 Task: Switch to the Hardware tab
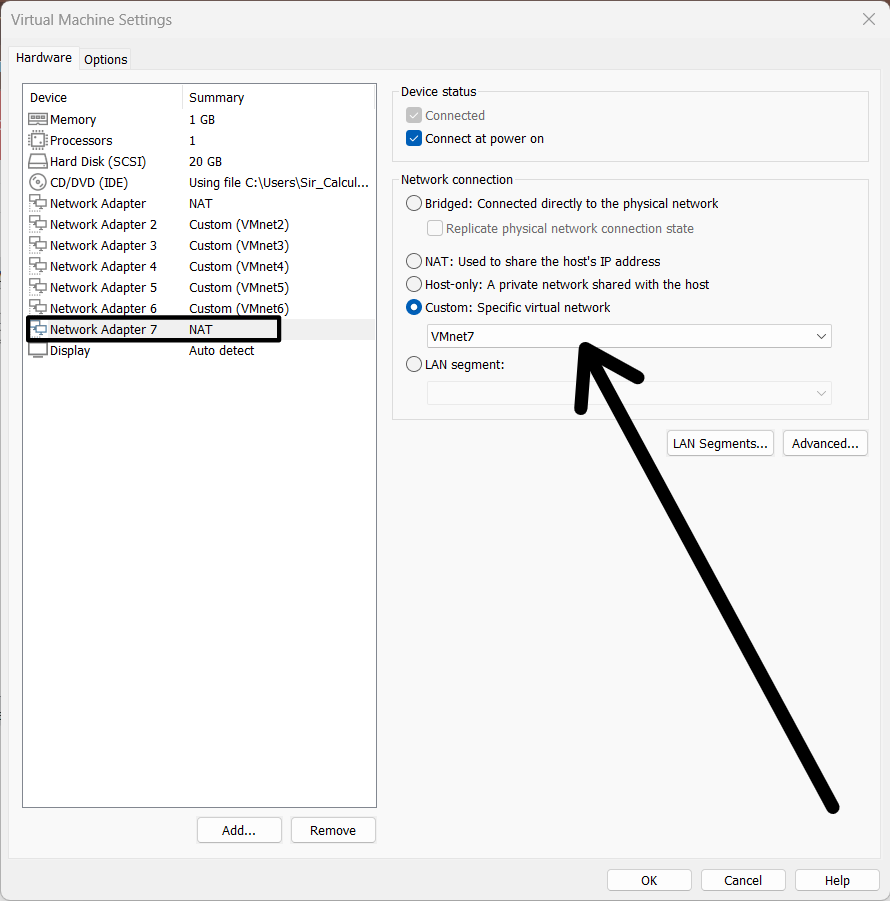click(x=44, y=58)
